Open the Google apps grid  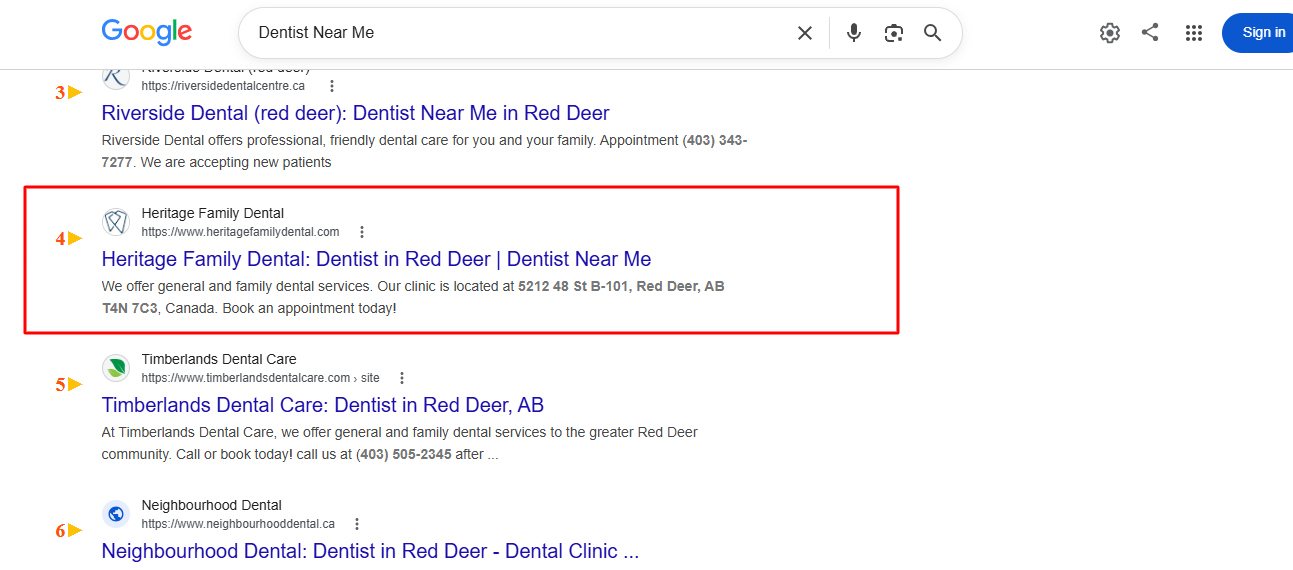[1193, 33]
